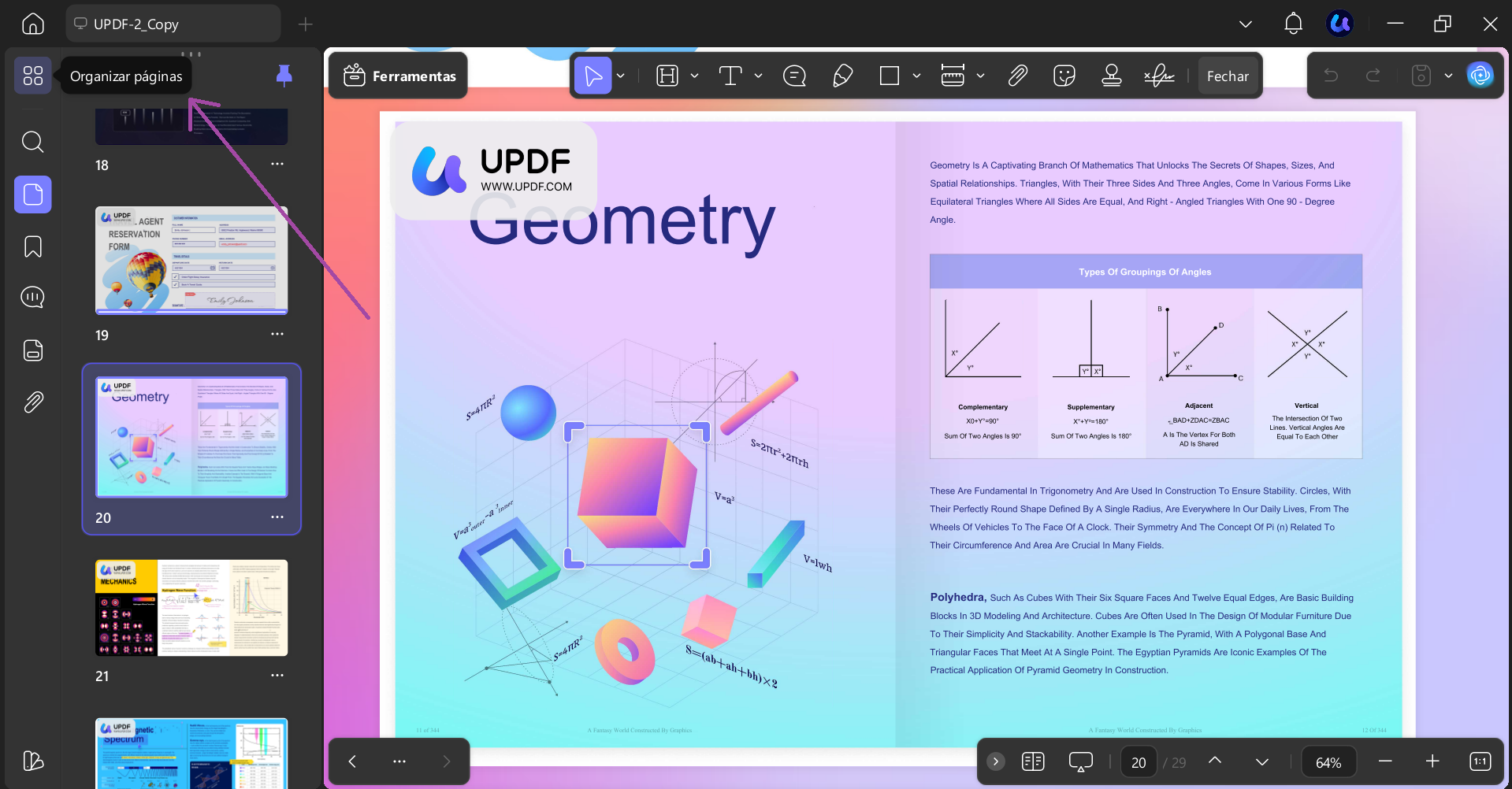Open the Ferramentas tools menu
This screenshot has width=1512, height=789.
click(x=399, y=76)
